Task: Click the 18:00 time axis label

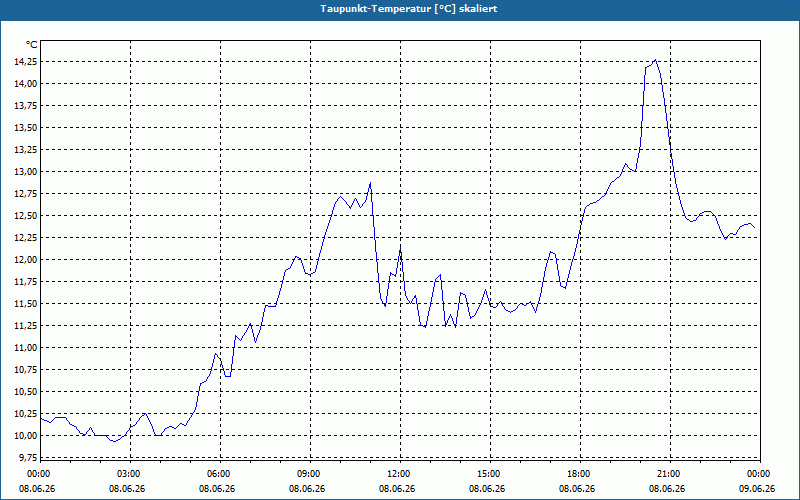Action: point(580,474)
